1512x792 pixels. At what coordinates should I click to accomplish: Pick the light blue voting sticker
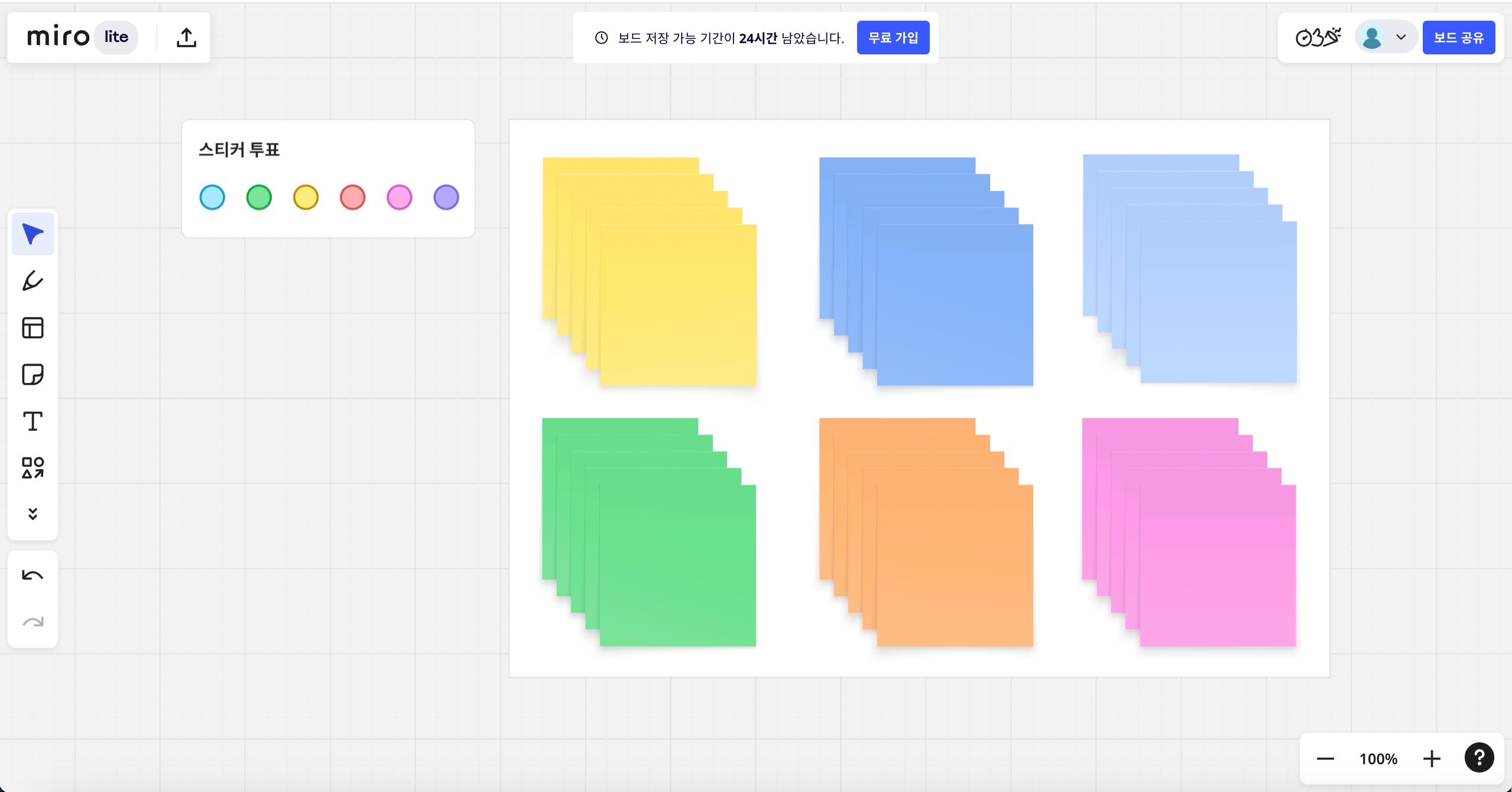pyautogui.click(x=212, y=197)
